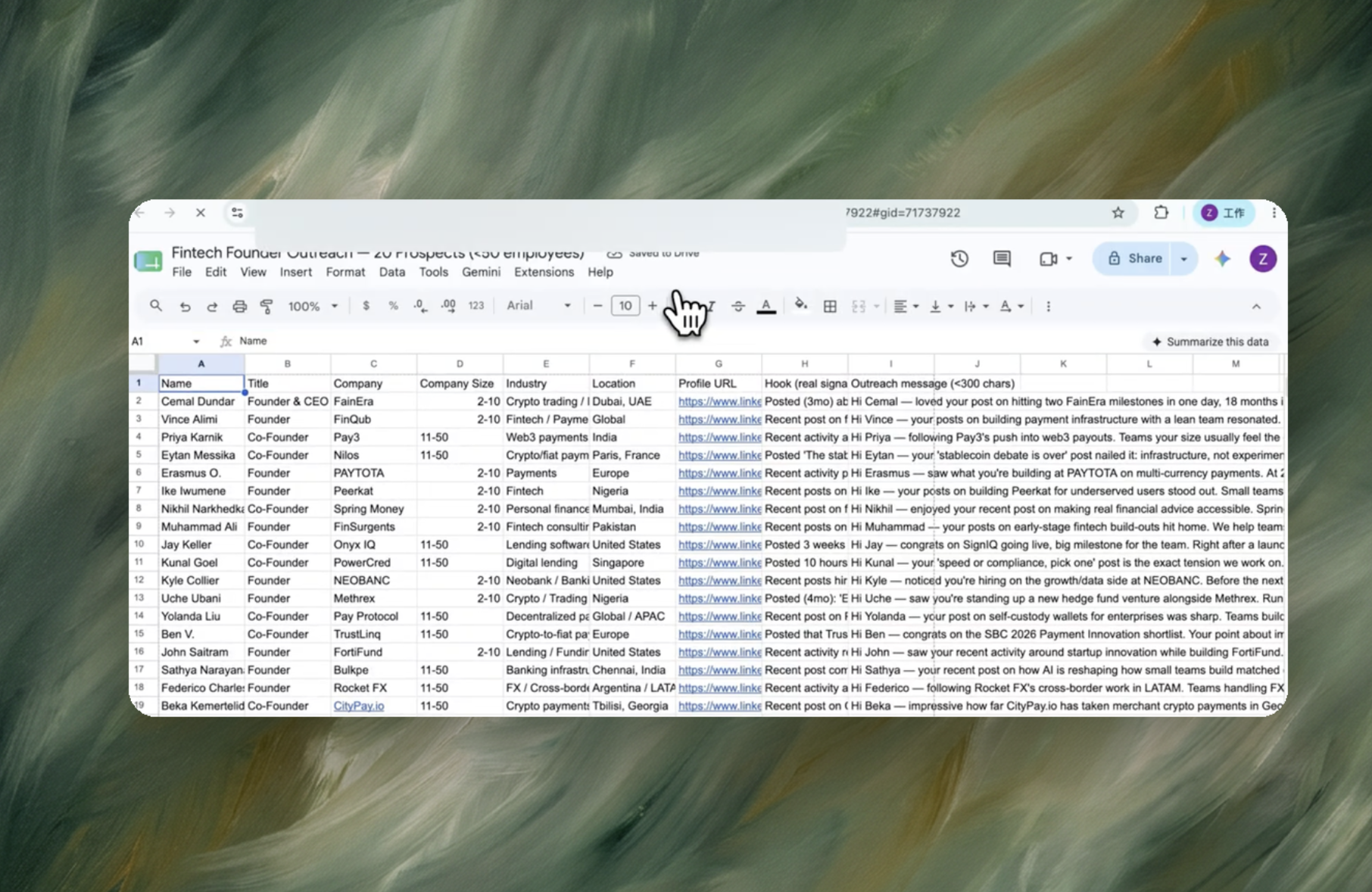This screenshot has height=892, width=1372.
Task: View site information icon in address bar
Action: point(237,213)
